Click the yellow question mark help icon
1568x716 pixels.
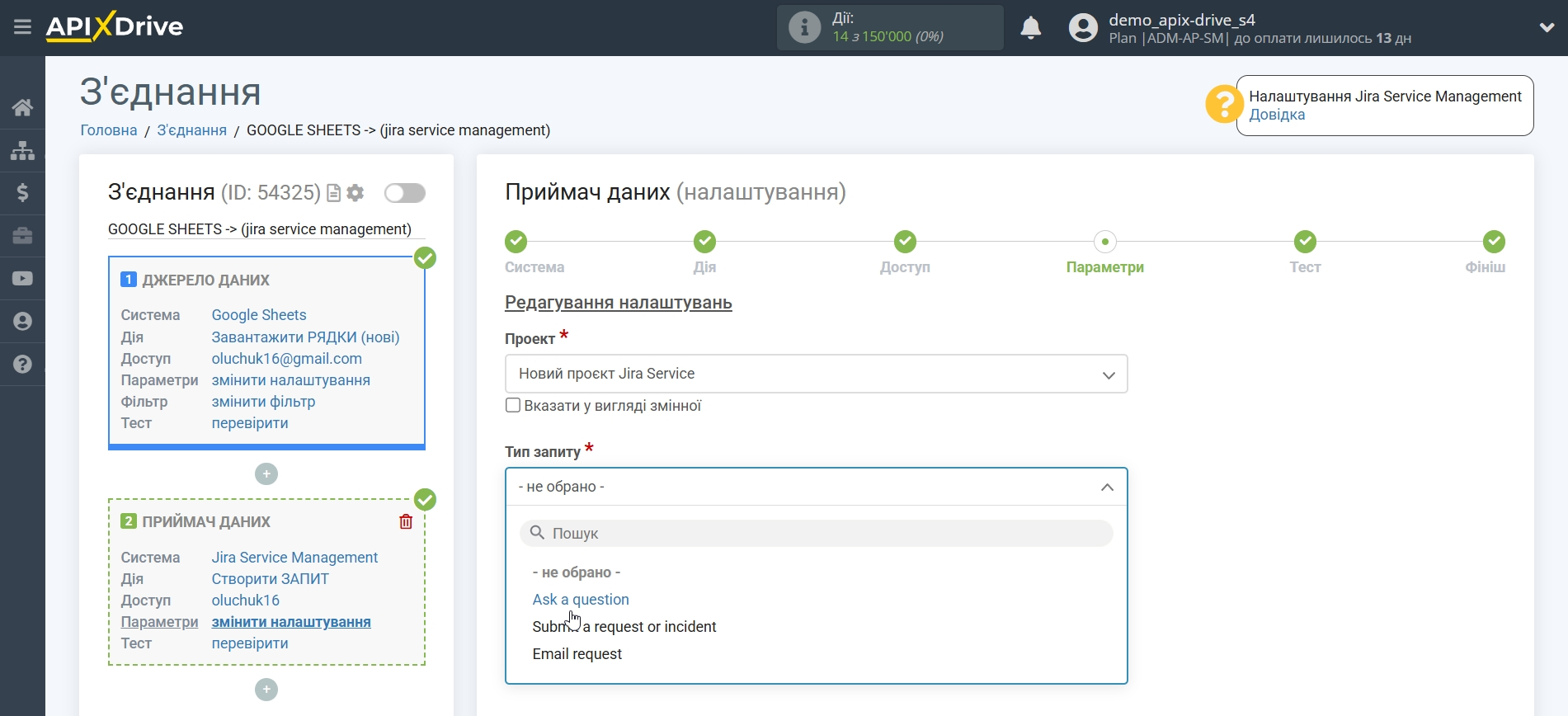[1223, 105]
